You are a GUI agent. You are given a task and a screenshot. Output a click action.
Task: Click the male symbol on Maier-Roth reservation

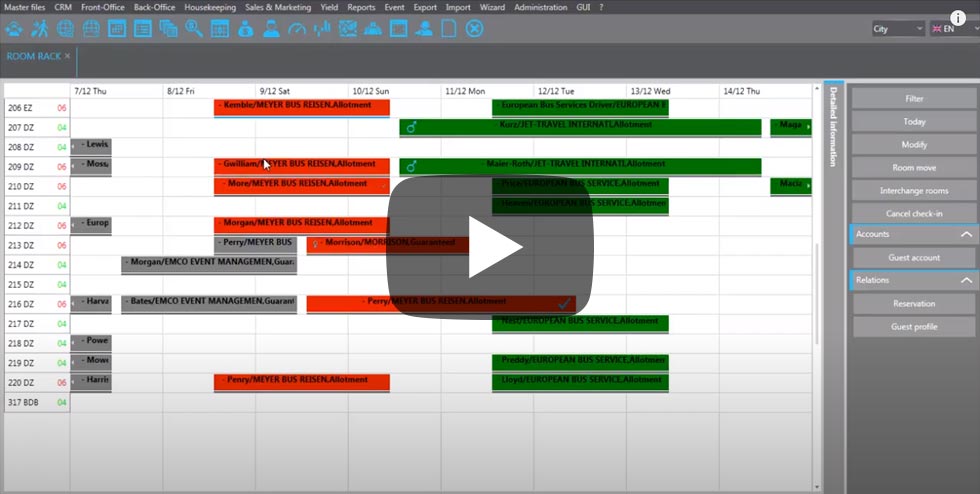coord(411,166)
